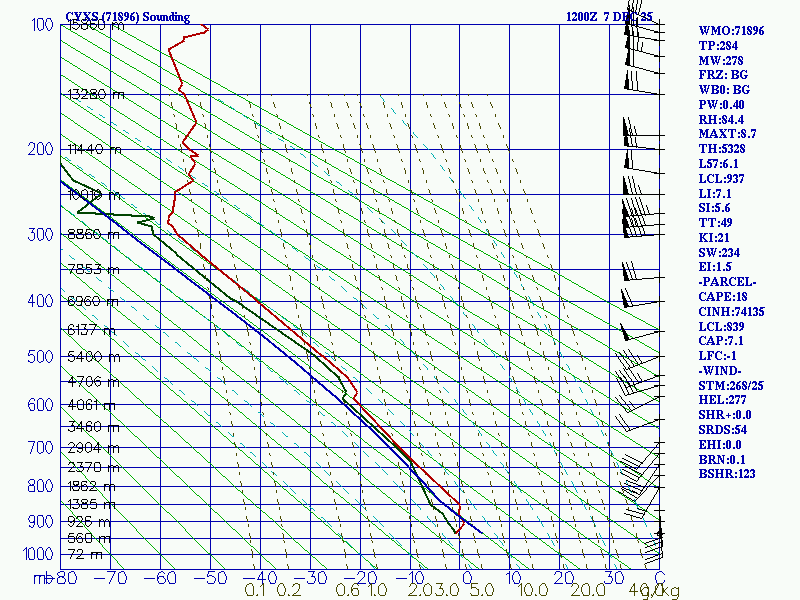Image resolution: width=800 pixels, height=600 pixels.
Task: Click the 100 mb pressure axis label
Action: [42, 24]
